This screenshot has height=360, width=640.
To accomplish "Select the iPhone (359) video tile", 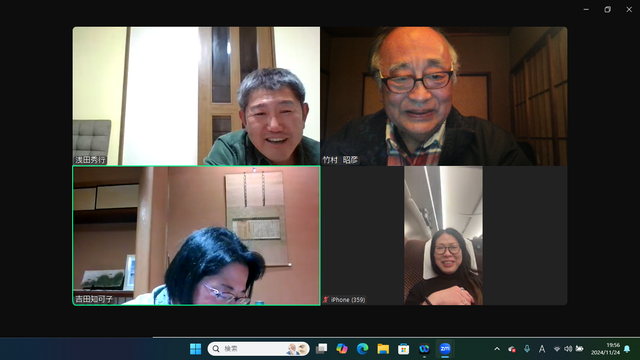I will 444,236.
